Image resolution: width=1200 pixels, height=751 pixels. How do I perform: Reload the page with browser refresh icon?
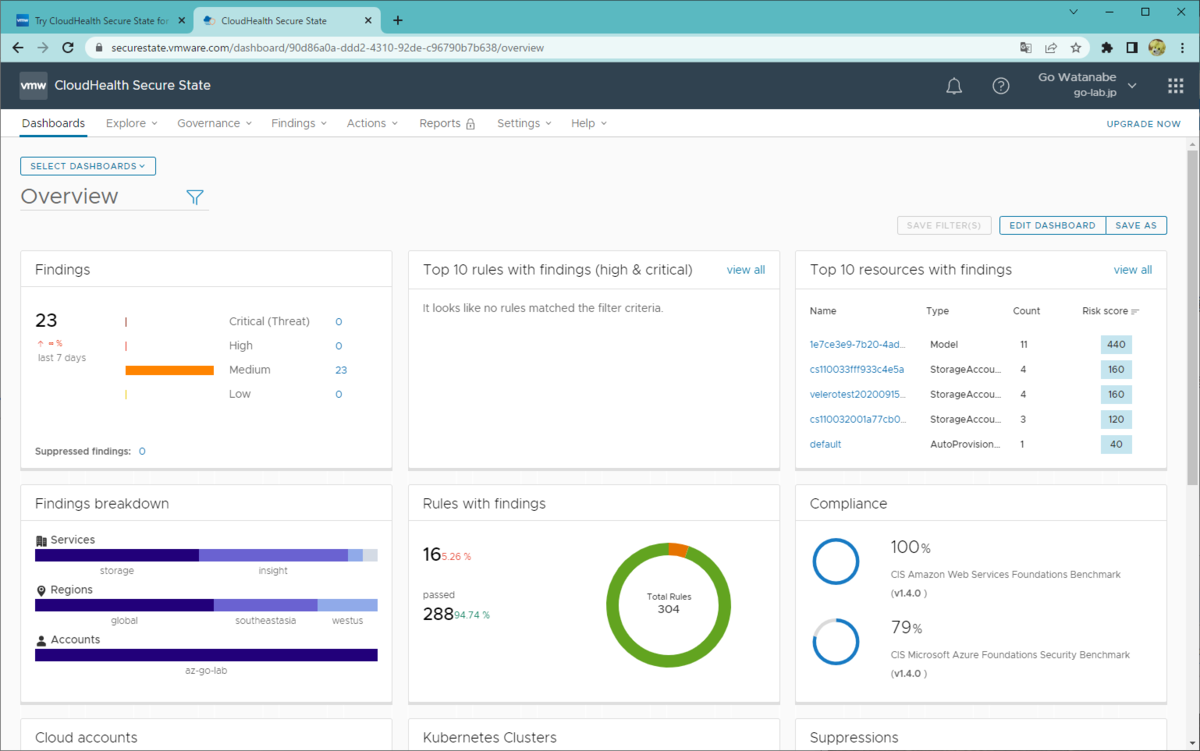pyautogui.click(x=68, y=47)
